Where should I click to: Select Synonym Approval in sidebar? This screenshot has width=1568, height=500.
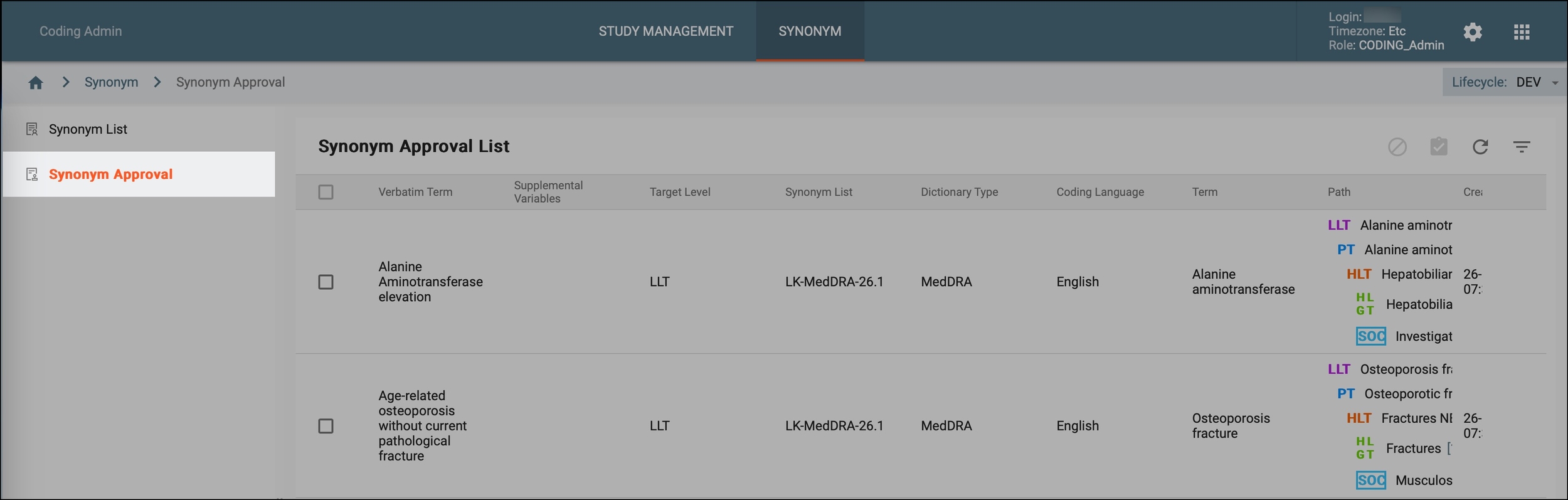pyautogui.click(x=139, y=174)
